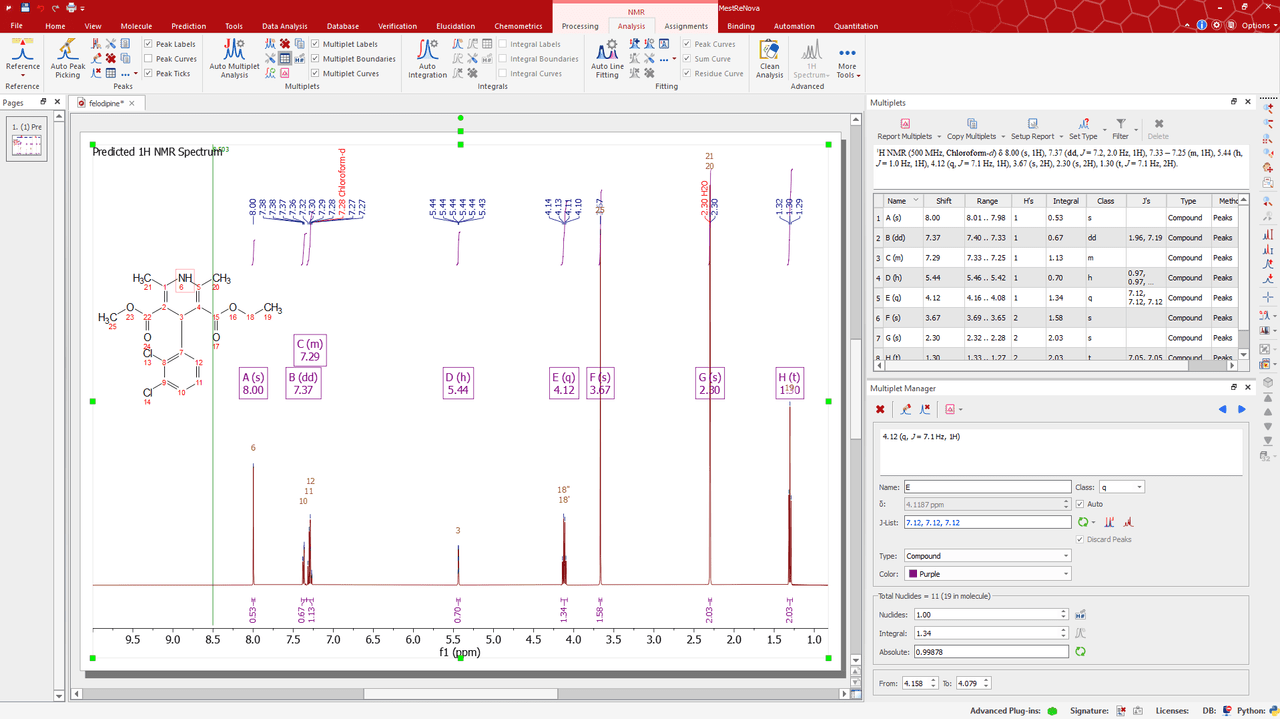
Task: Click the nuclides H# icon beside the Nuclides field
Action: click(x=1081, y=614)
